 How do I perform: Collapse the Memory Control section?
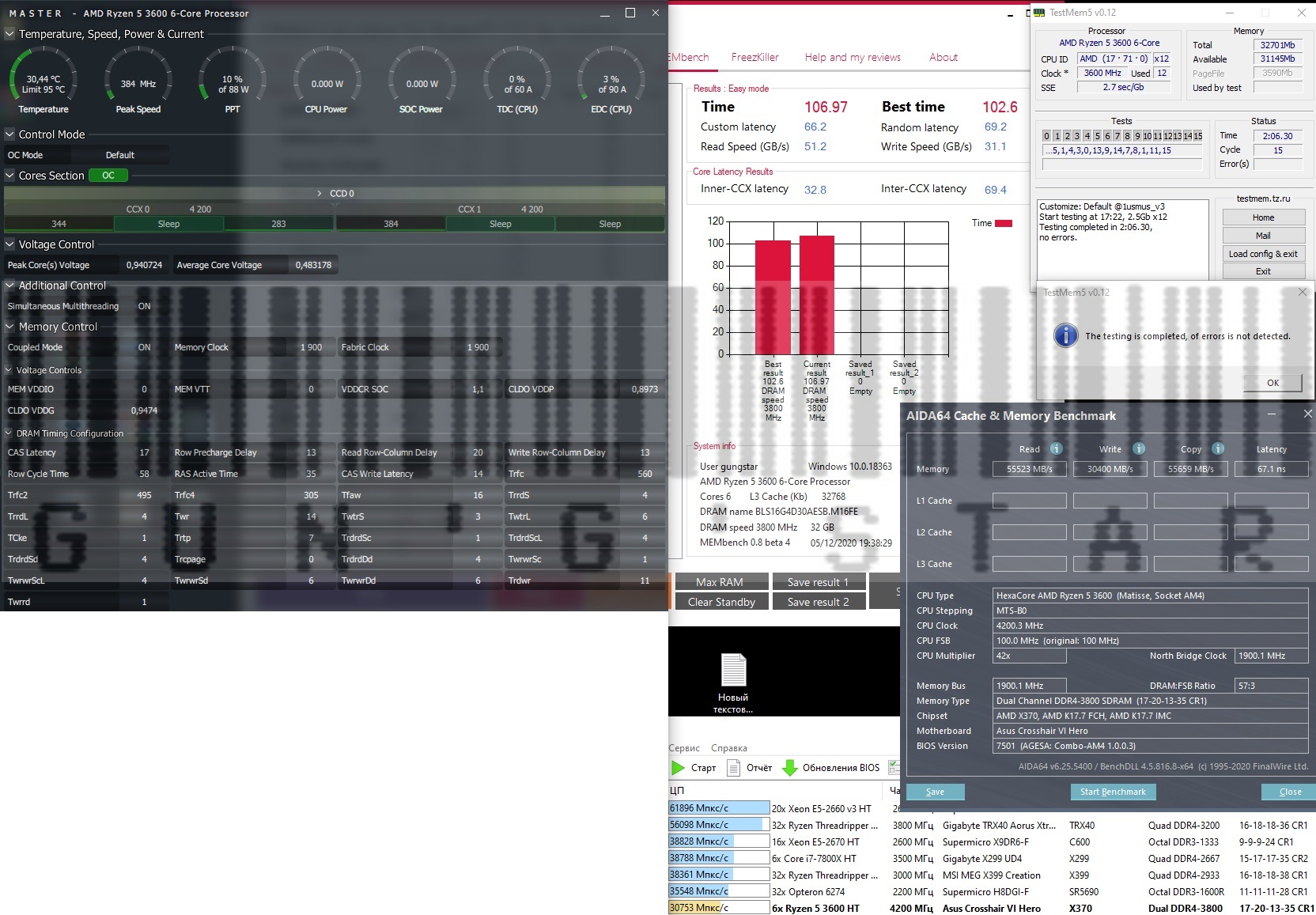pos(9,327)
